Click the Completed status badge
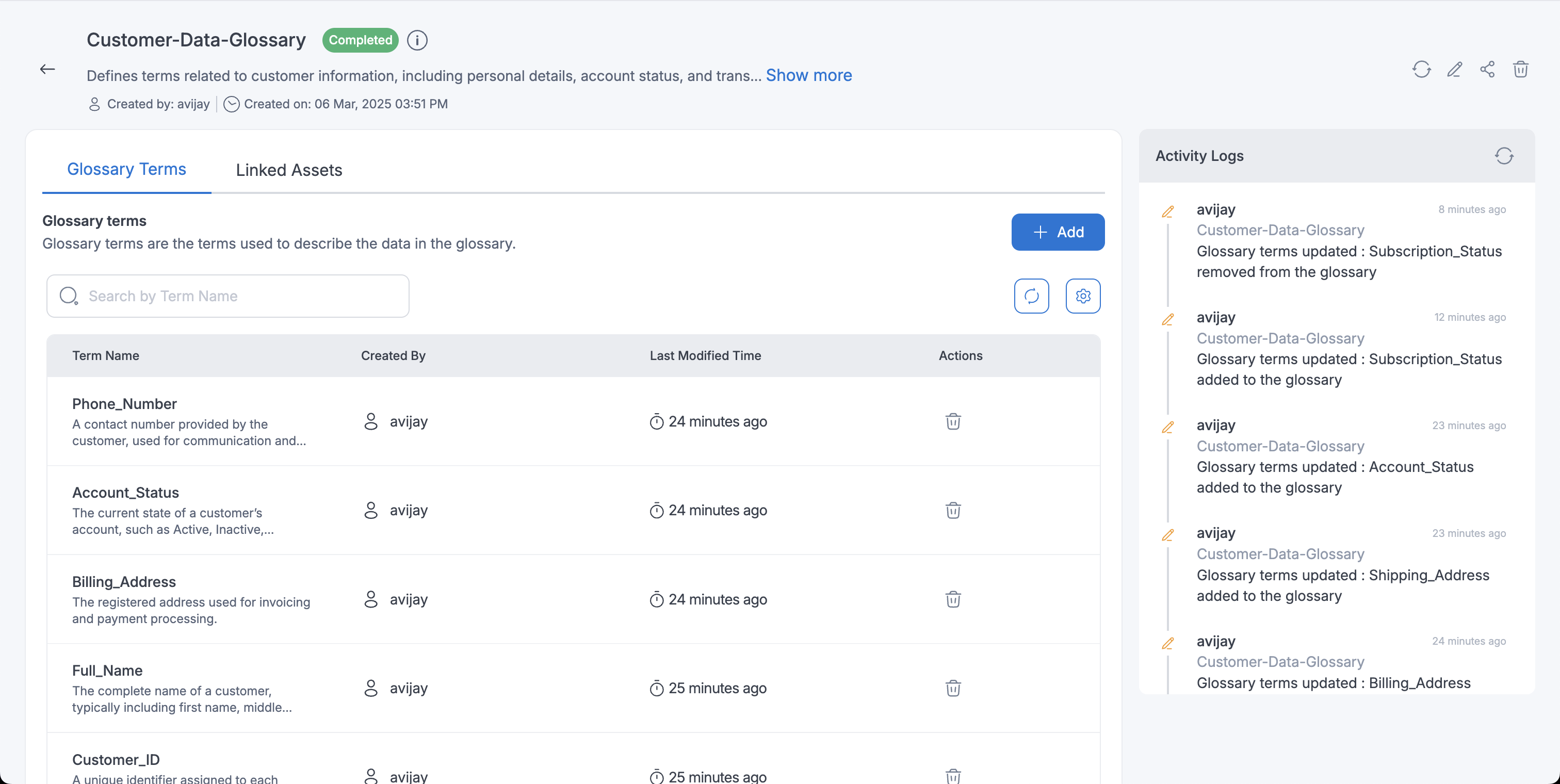The width and height of the screenshot is (1560, 784). tap(360, 40)
